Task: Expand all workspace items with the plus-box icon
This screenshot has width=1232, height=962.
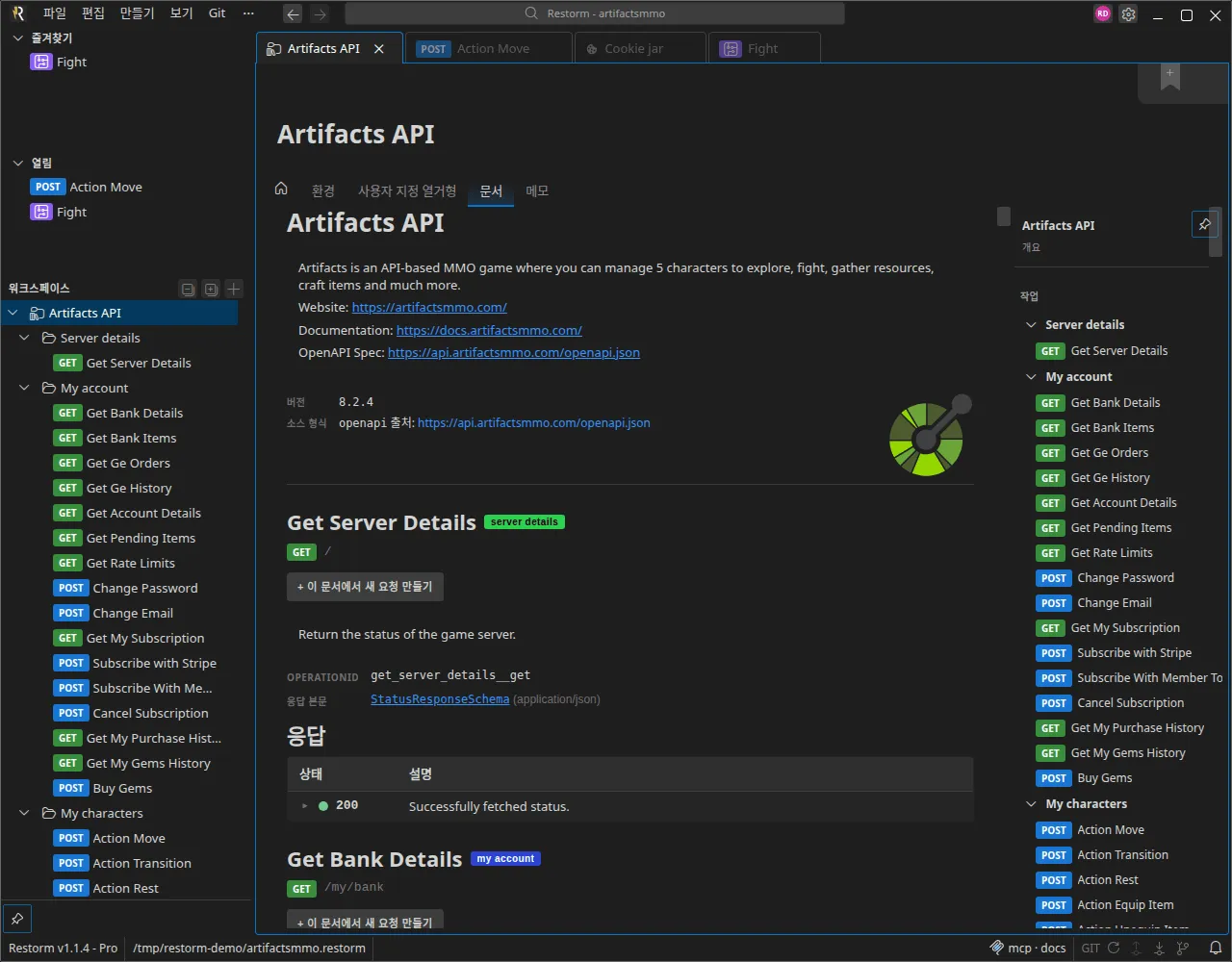Action: (211, 289)
